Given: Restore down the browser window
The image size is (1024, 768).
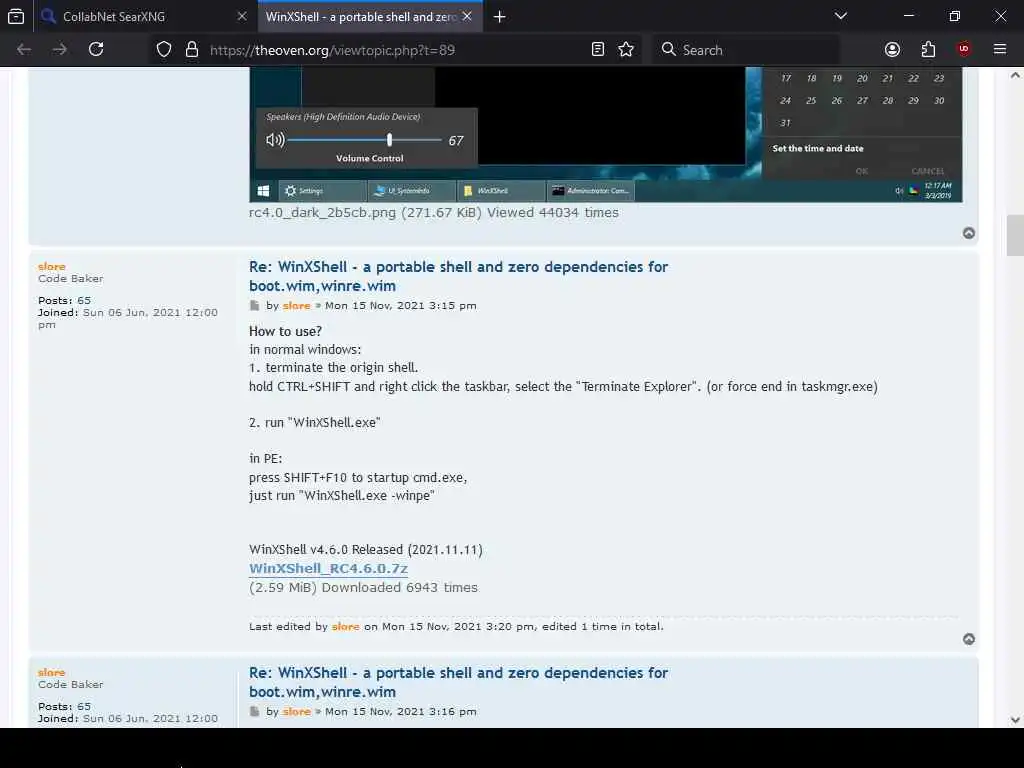Looking at the screenshot, I should pos(954,16).
